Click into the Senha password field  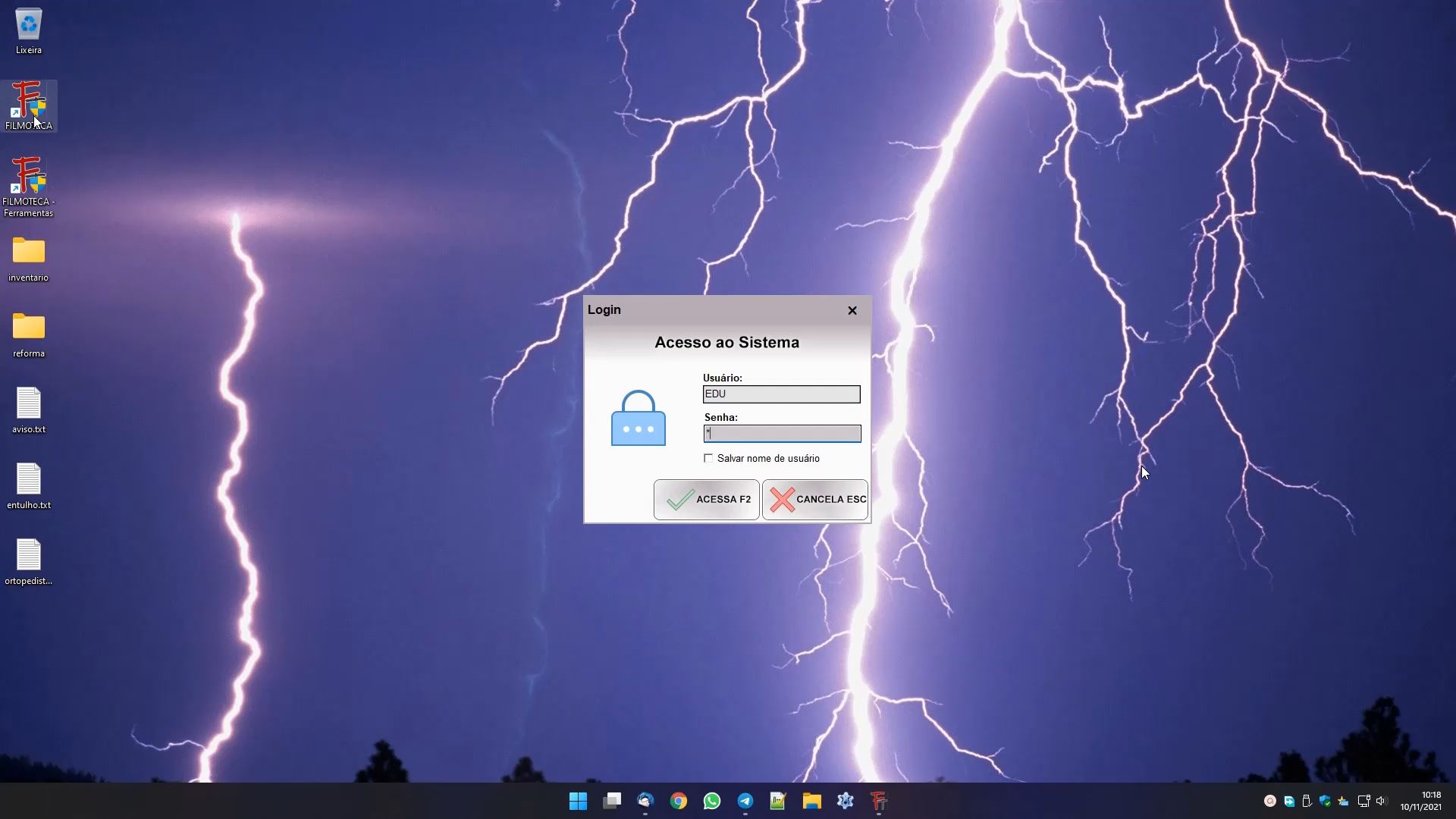point(781,434)
